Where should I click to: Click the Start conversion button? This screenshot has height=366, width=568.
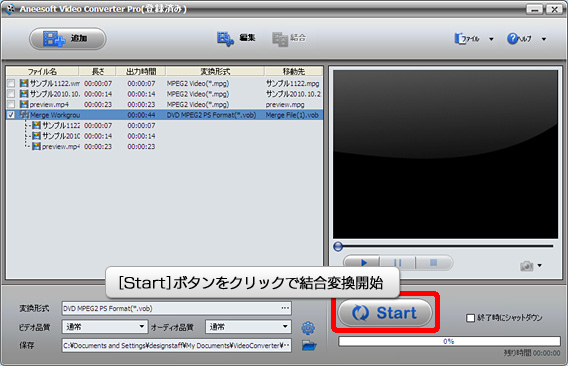pyautogui.click(x=385, y=312)
